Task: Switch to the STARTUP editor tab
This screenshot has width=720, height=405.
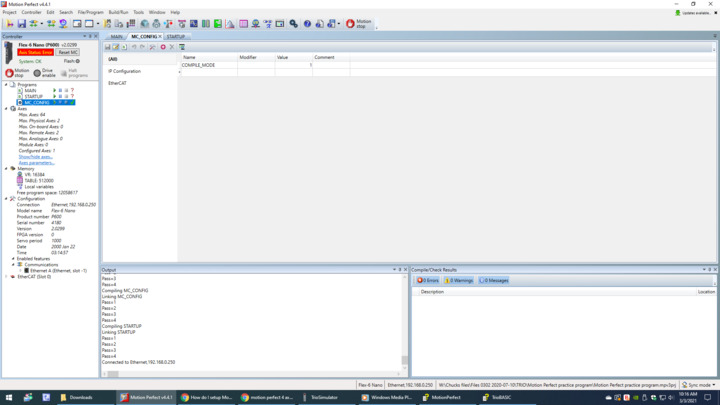Action: [x=175, y=36]
